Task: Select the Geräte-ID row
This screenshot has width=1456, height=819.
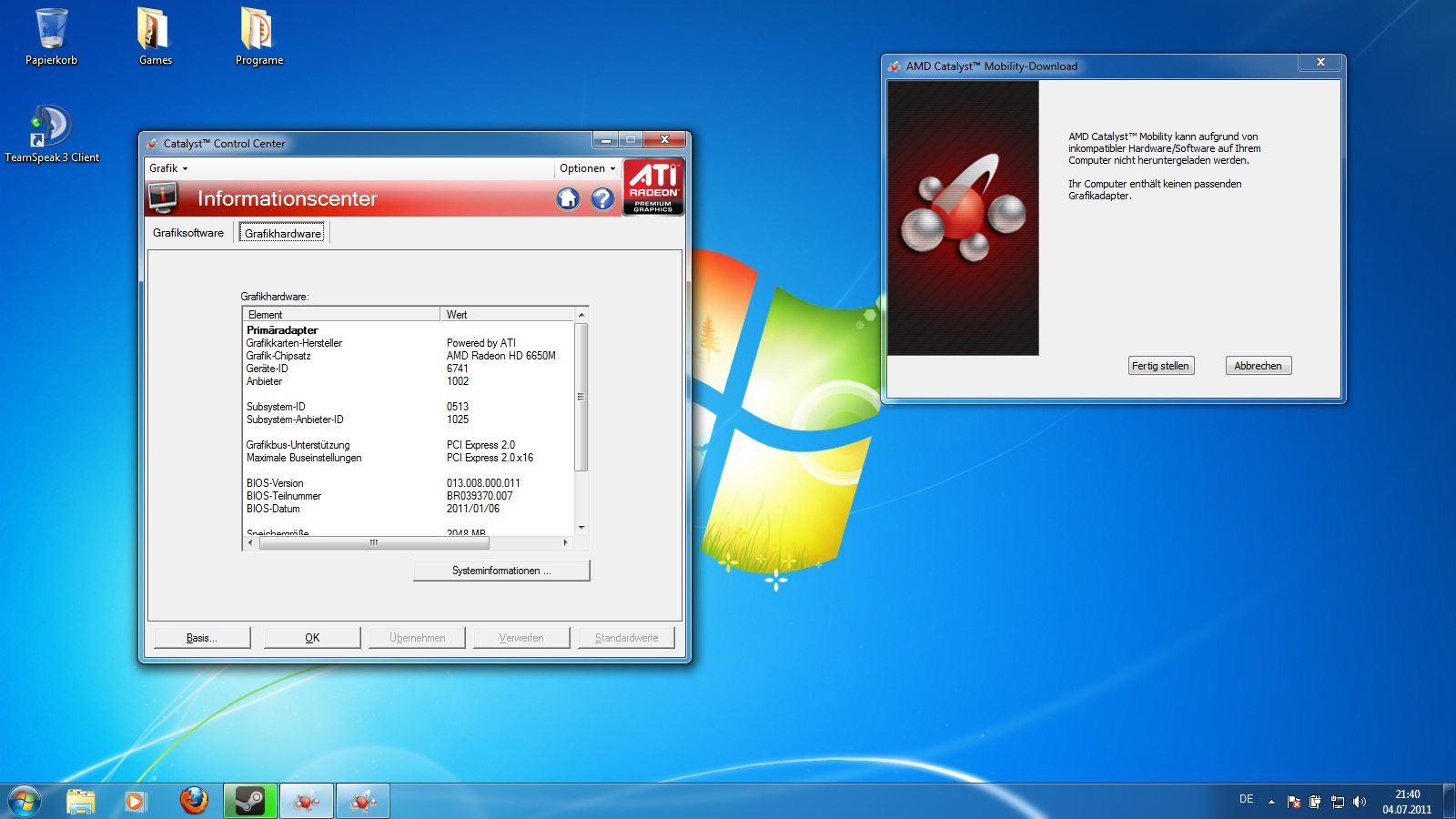Action: point(409,369)
